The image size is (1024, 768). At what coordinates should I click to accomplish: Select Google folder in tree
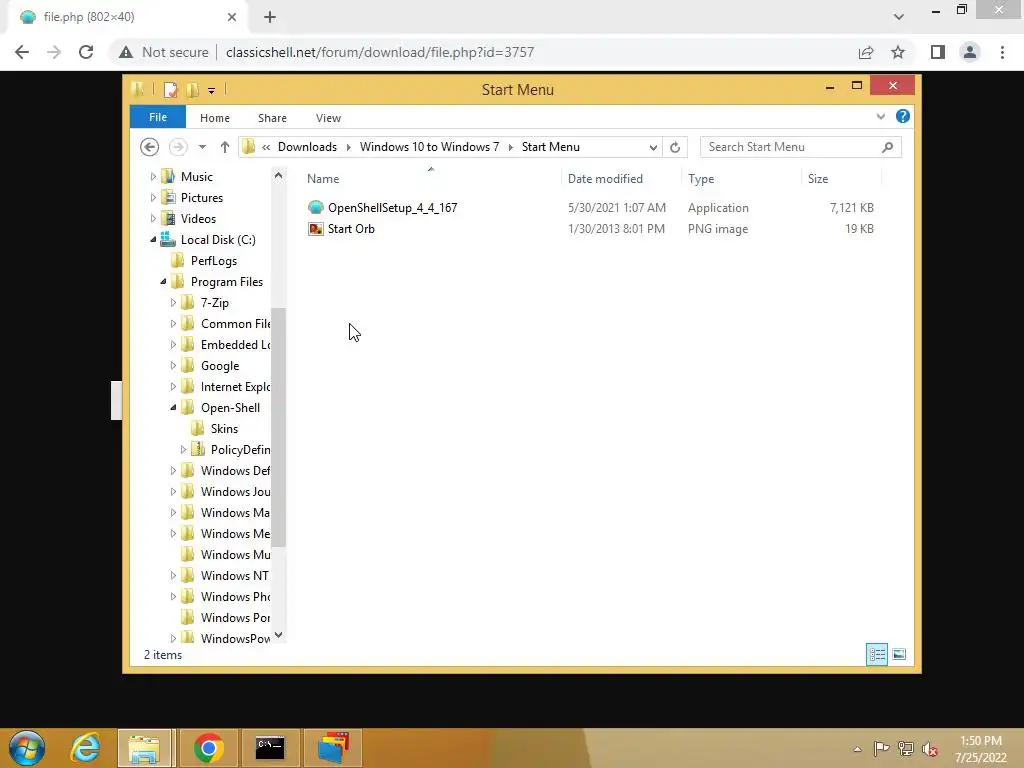219,366
